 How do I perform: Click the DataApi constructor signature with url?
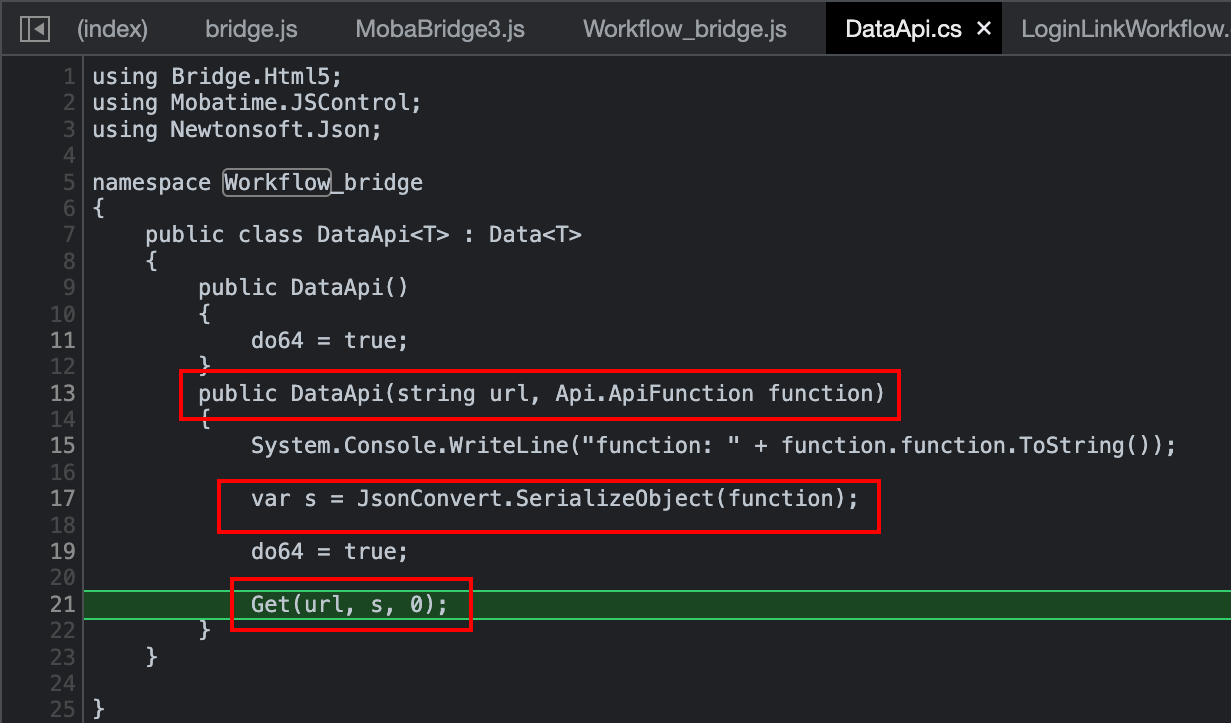click(x=542, y=393)
